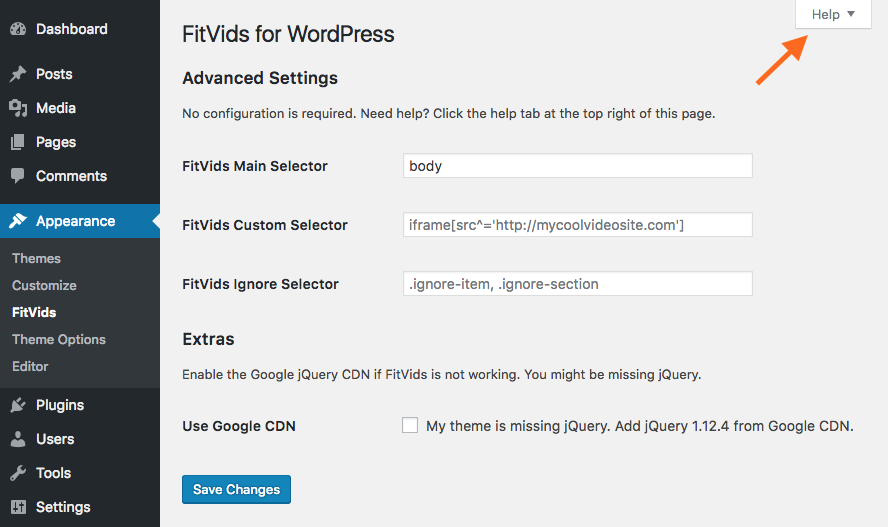Click the Posts pushpin icon

tap(18, 74)
